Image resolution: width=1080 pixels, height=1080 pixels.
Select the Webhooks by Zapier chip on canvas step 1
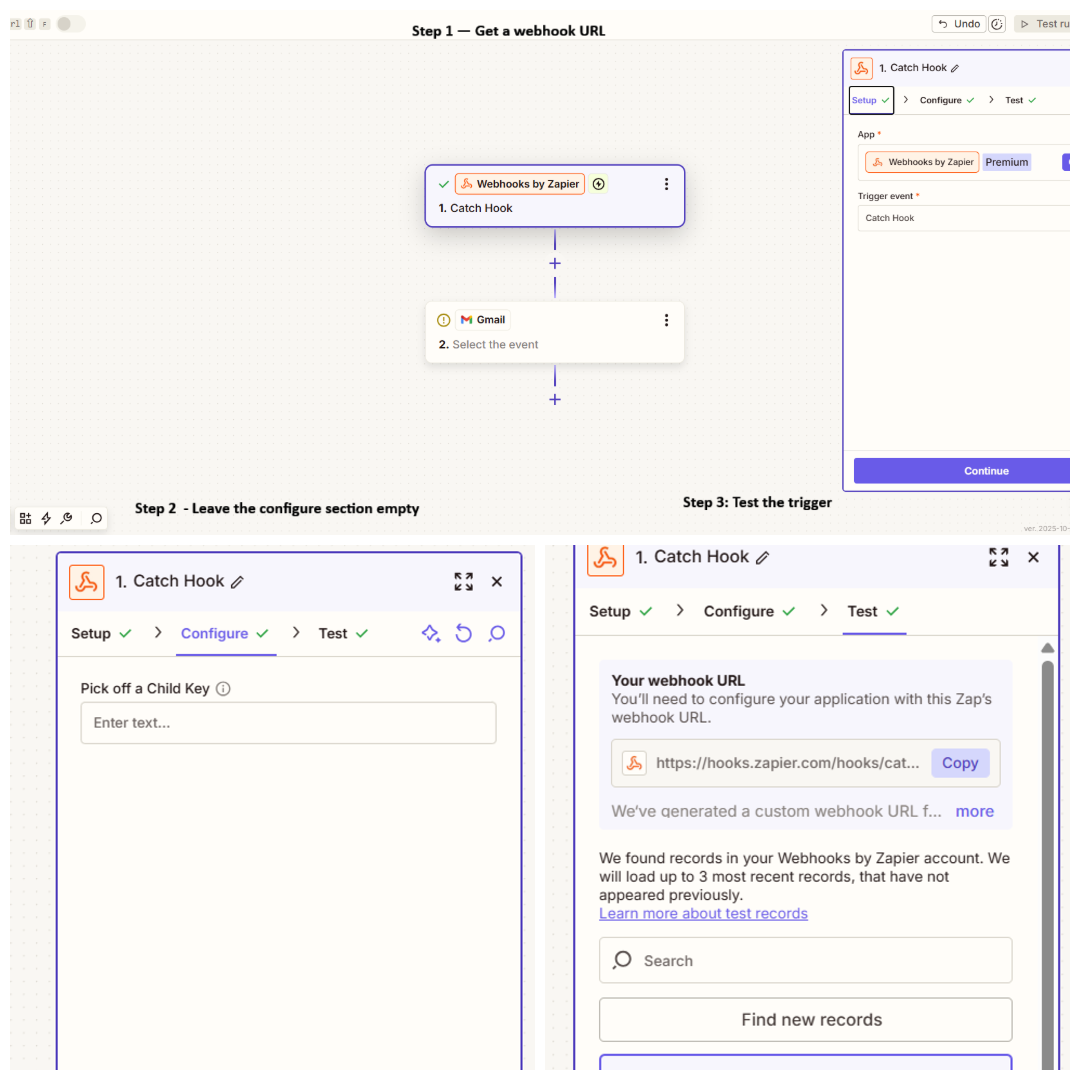520,184
